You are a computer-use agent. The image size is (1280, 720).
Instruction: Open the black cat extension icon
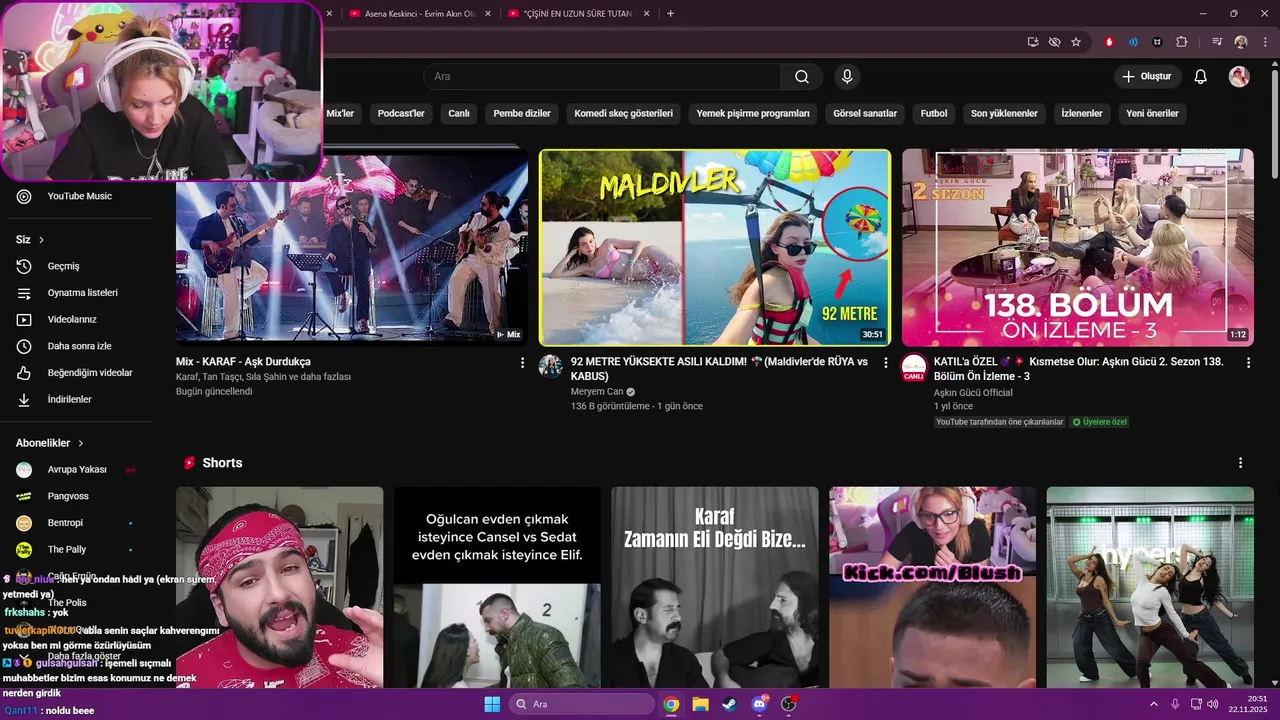[1157, 42]
